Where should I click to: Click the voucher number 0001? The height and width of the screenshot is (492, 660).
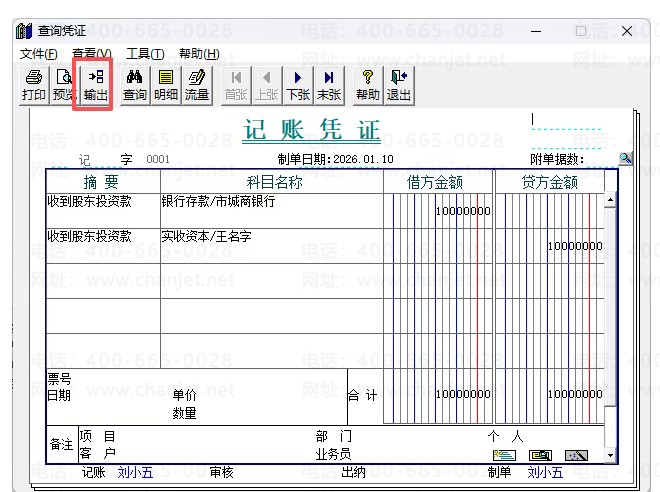pyautogui.click(x=158, y=159)
